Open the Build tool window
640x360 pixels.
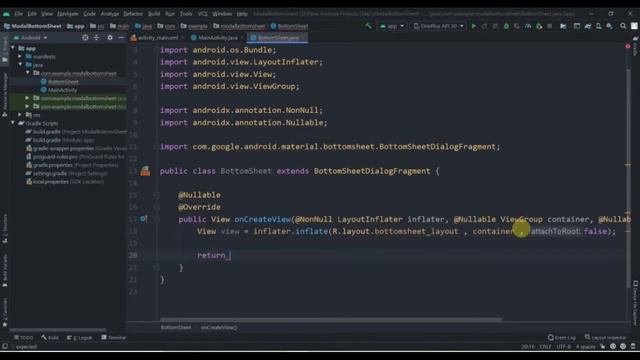click(50, 338)
